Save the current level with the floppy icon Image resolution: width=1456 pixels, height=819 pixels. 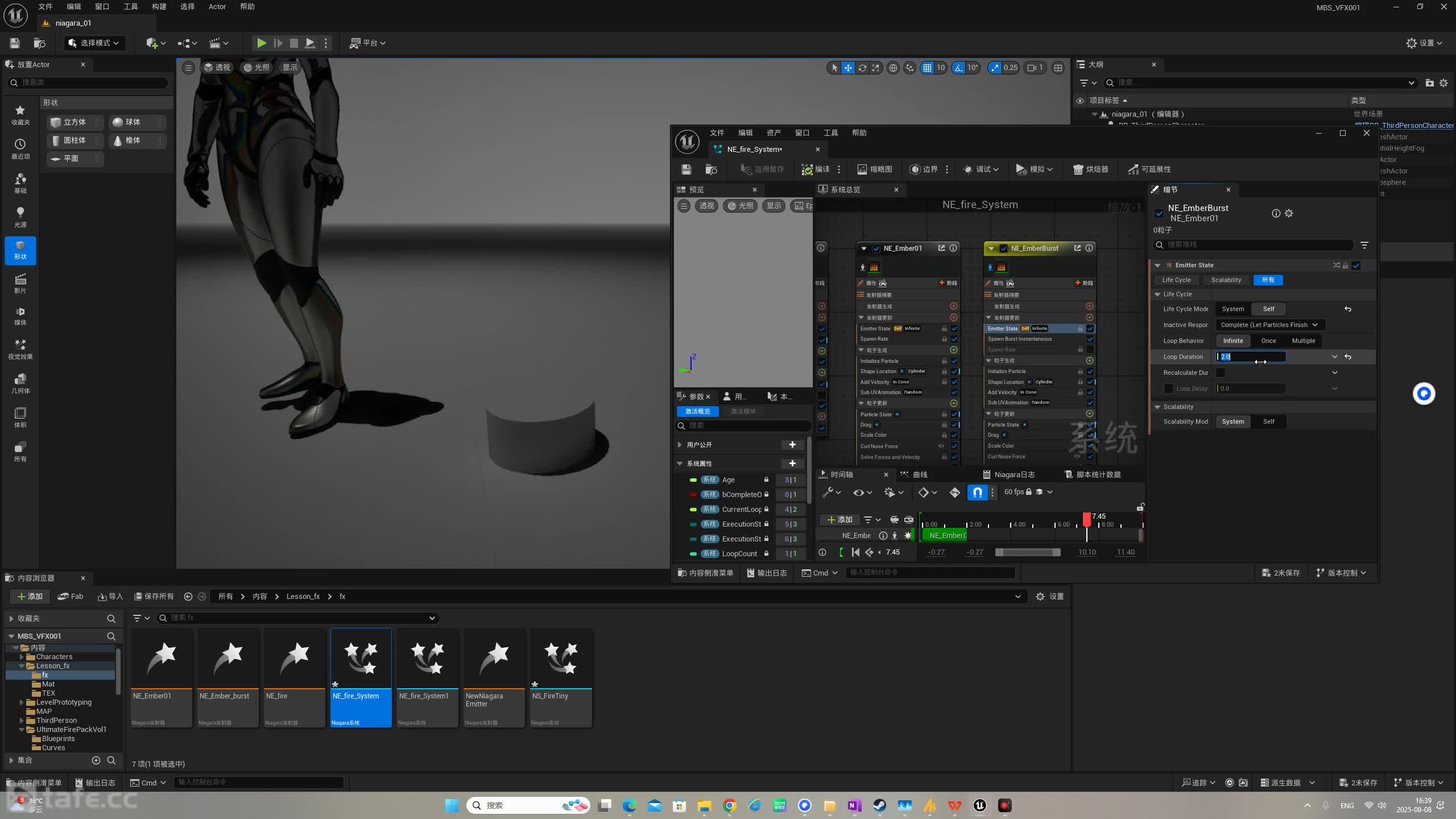(15, 43)
